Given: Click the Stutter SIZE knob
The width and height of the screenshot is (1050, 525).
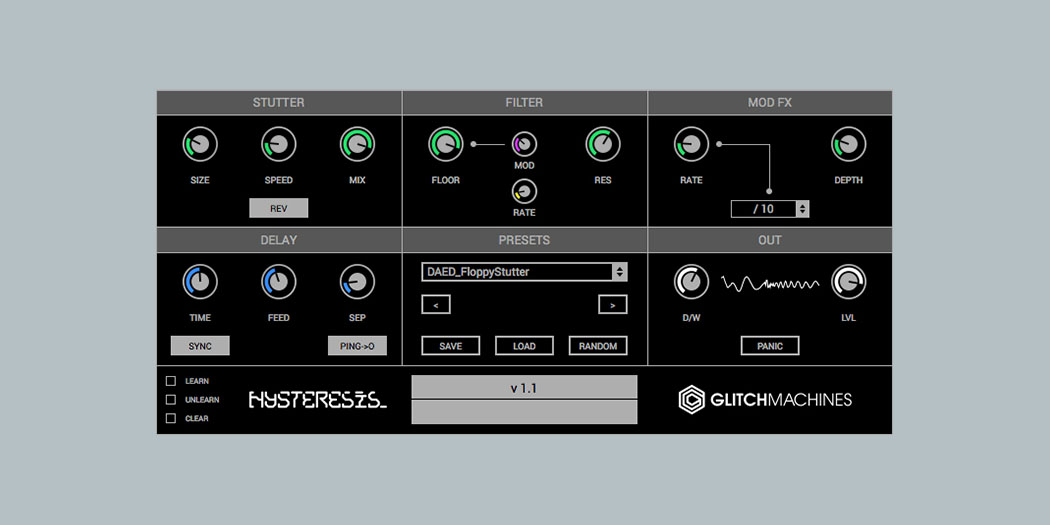Looking at the screenshot, I should tap(200, 145).
